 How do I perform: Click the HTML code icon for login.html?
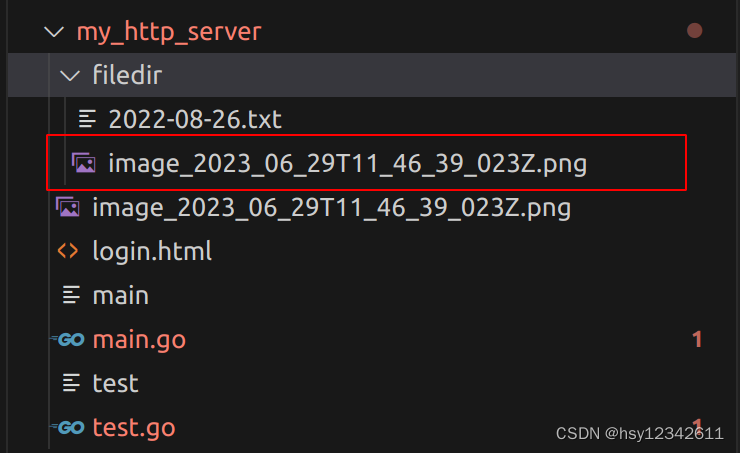coord(68,251)
